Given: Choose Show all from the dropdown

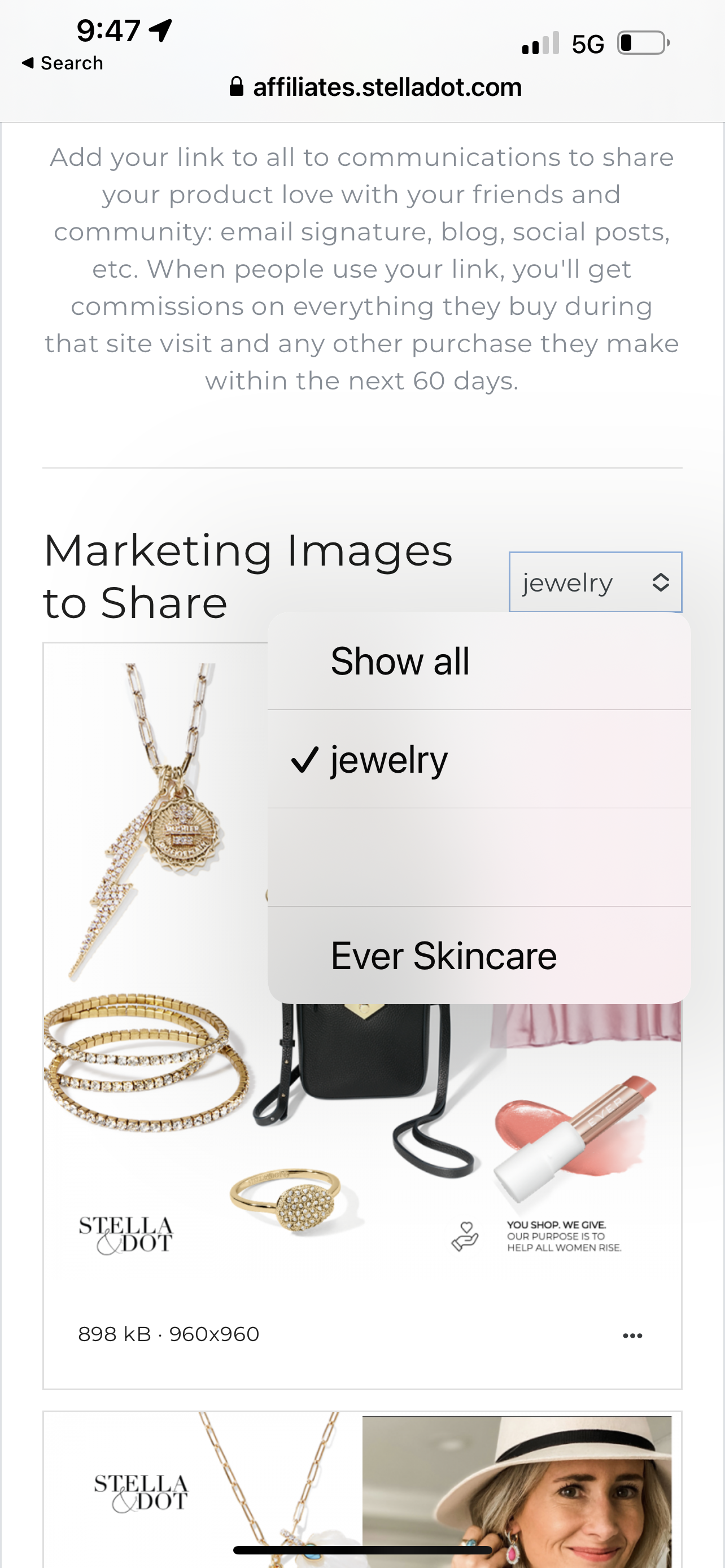Looking at the screenshot, I should [x=479, y=661].
